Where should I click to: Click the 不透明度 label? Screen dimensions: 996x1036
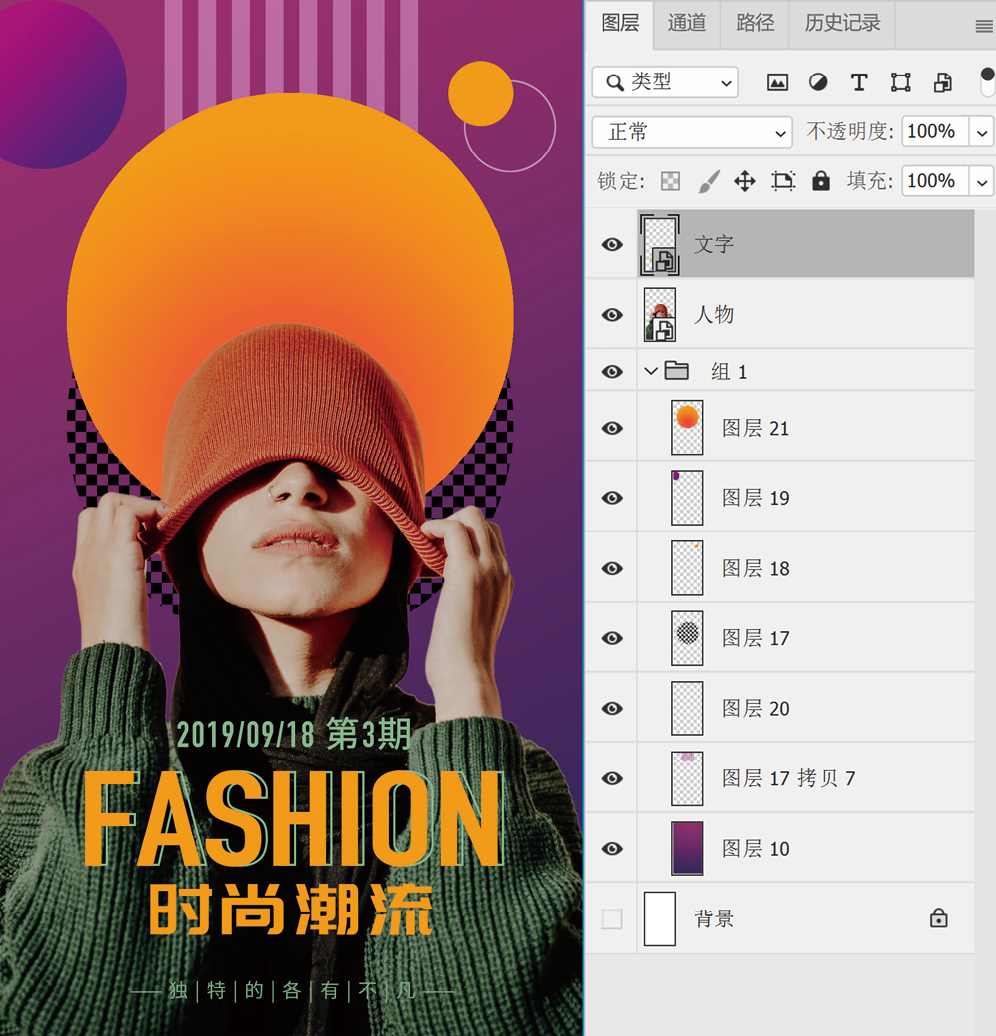coord(850,131)
